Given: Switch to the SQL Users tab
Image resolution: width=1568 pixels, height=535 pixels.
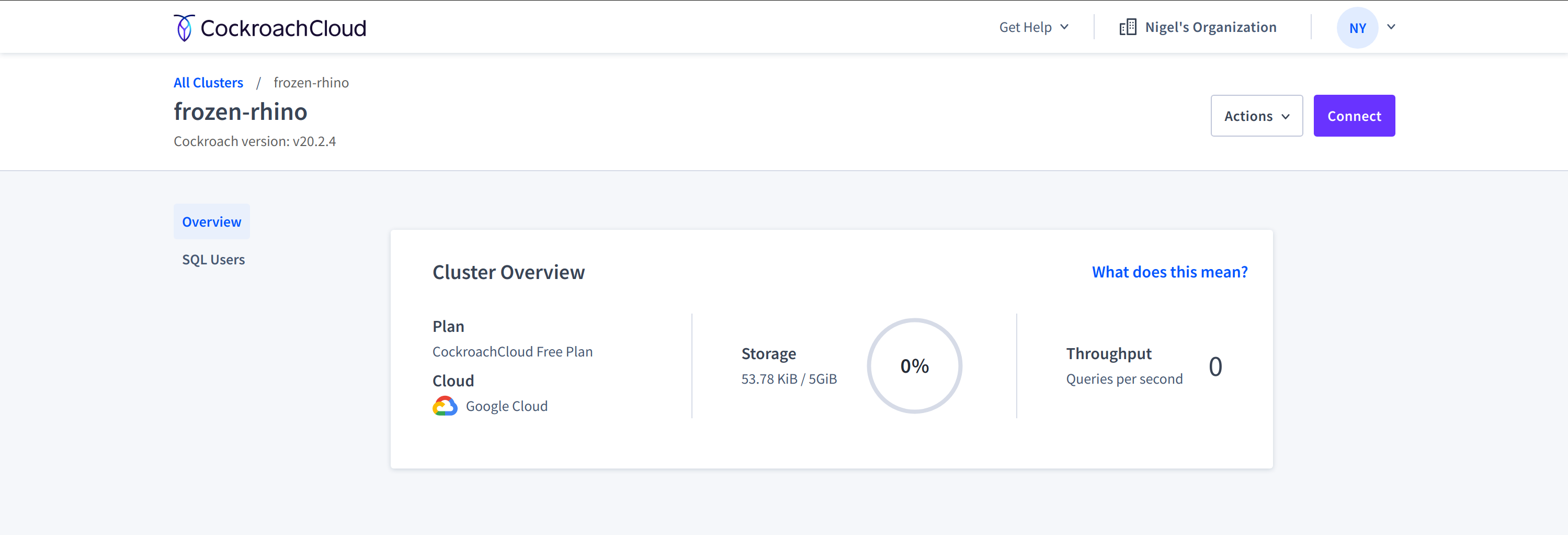Looking at the screenshot, I should click(213, 260).
